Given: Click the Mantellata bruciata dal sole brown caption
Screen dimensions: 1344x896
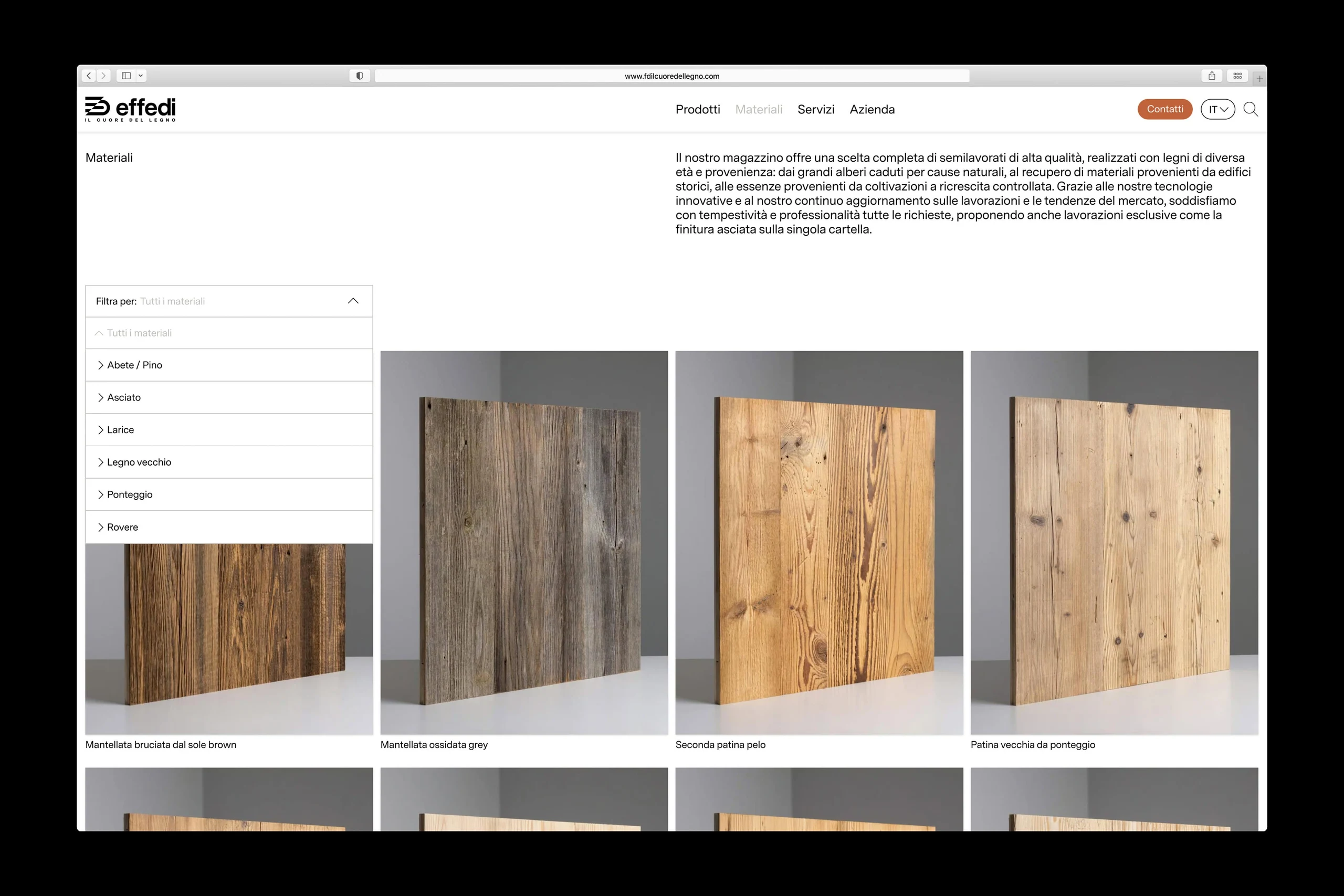Looking at the screenshot, I should click(x=161, y=745).
